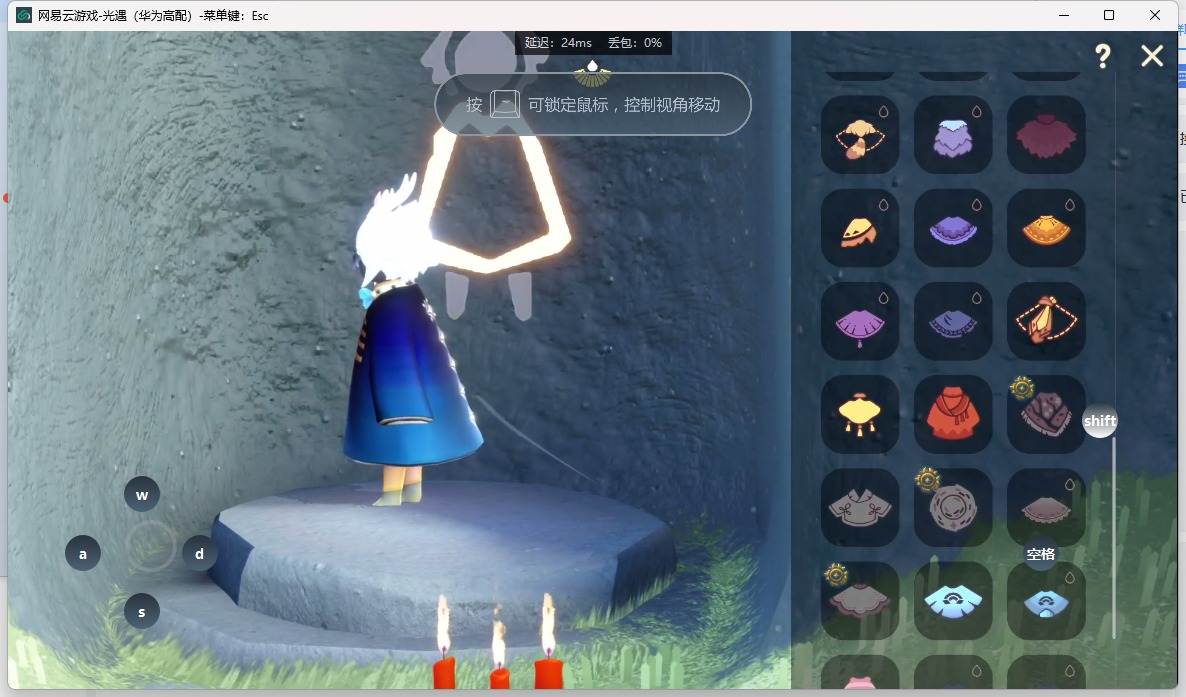The width and height of the screenshot is (1186, 697).
Task: Click the golden fan emblem above the hint
Action: (x=592, y=73)
